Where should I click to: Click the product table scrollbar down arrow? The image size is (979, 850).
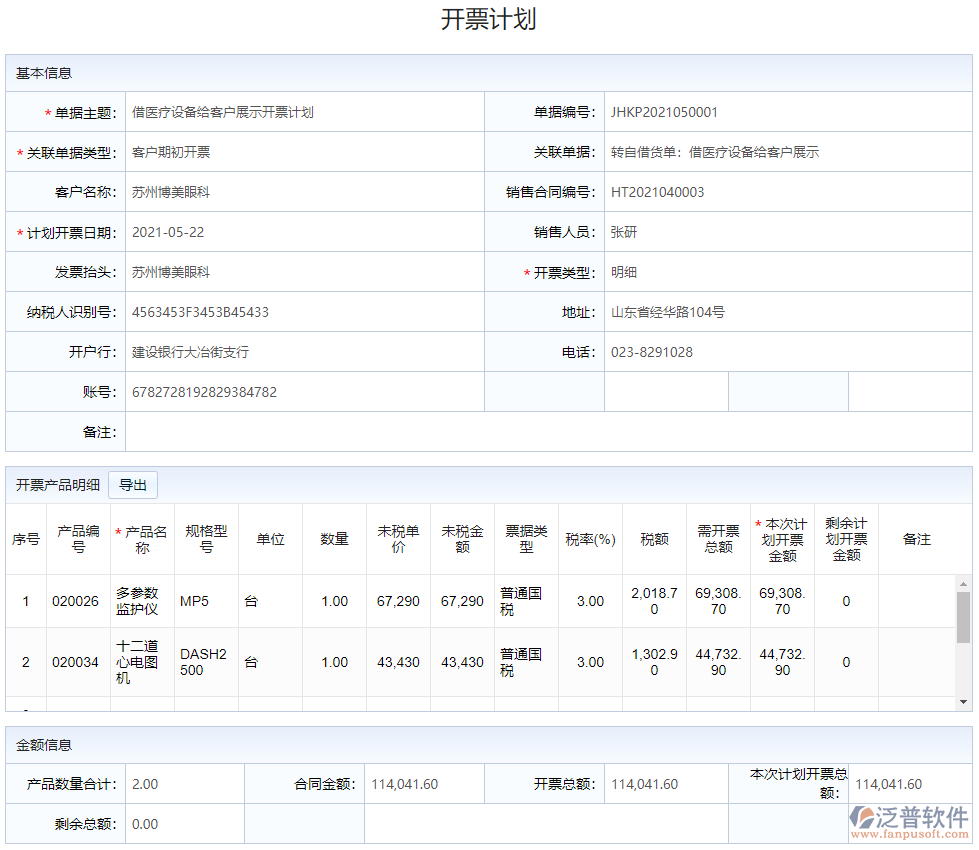tap(963, 702)
